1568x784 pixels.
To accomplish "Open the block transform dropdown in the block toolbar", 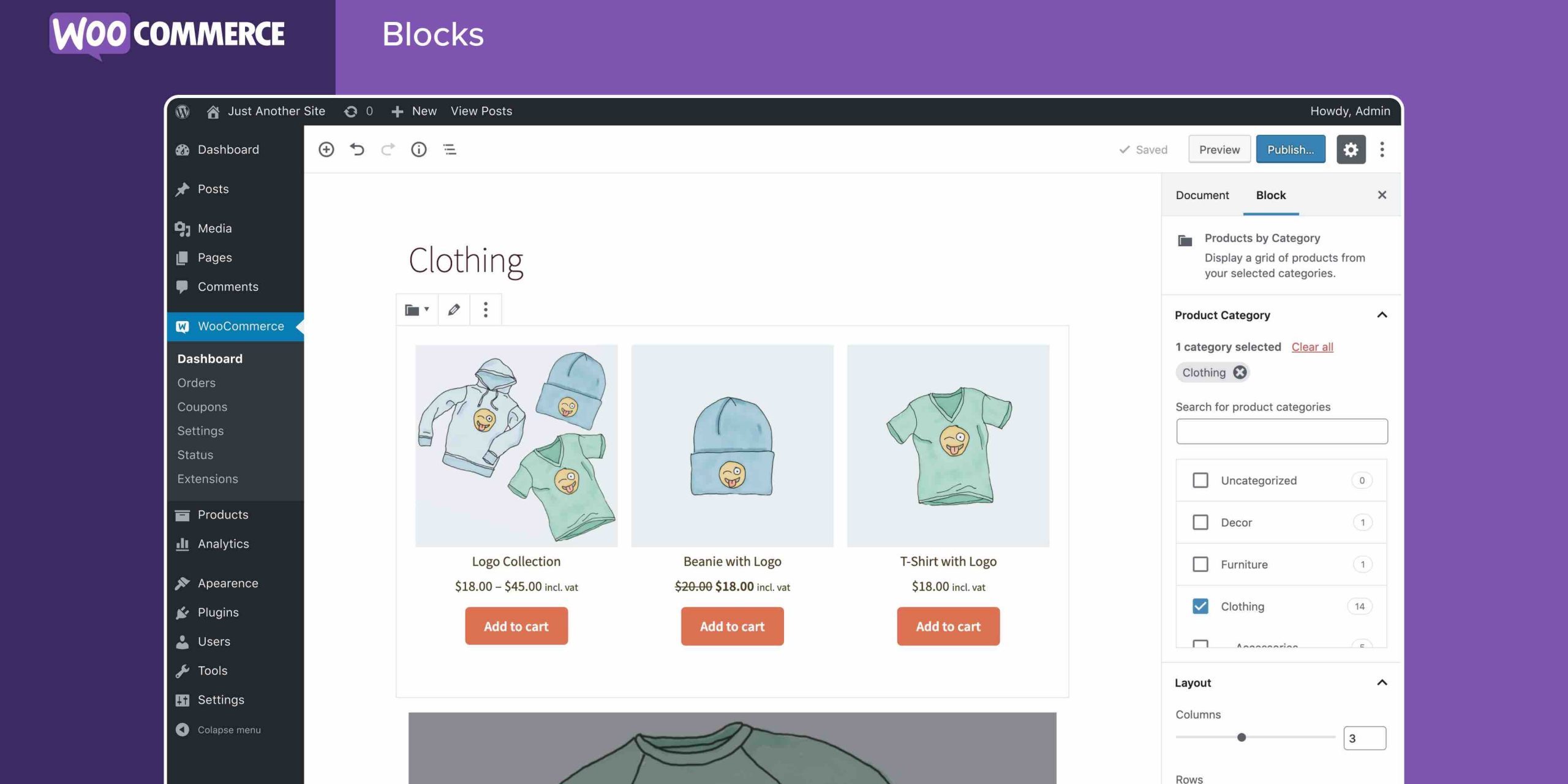I will (x=417, y=310).
